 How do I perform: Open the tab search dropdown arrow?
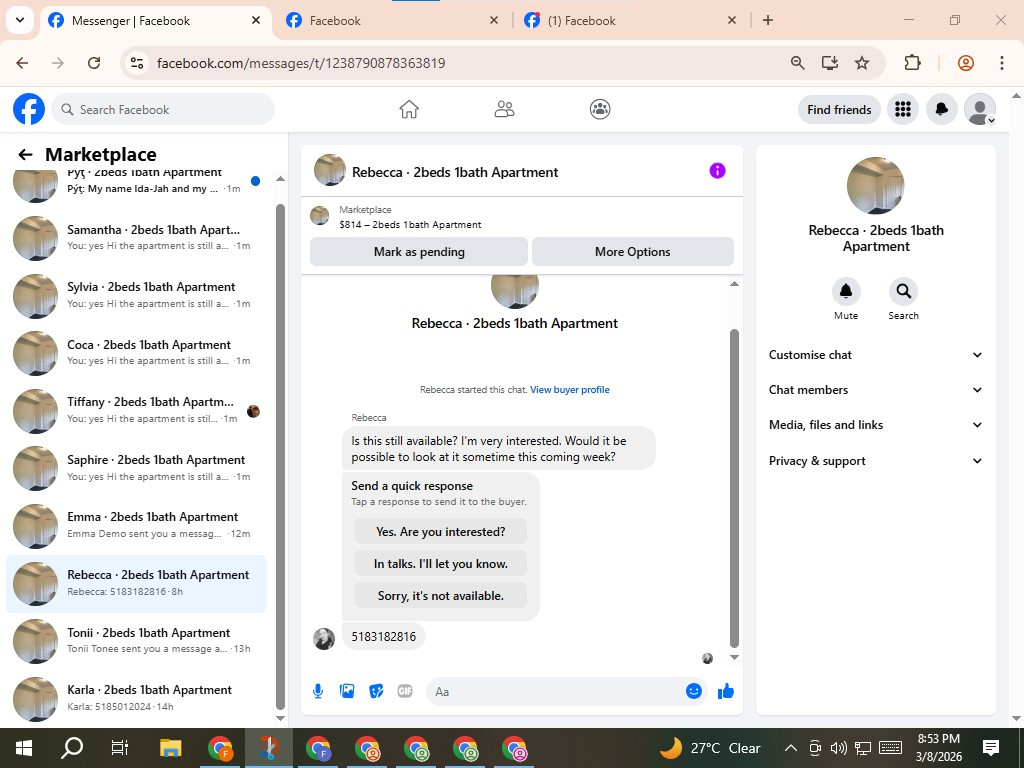20,20
